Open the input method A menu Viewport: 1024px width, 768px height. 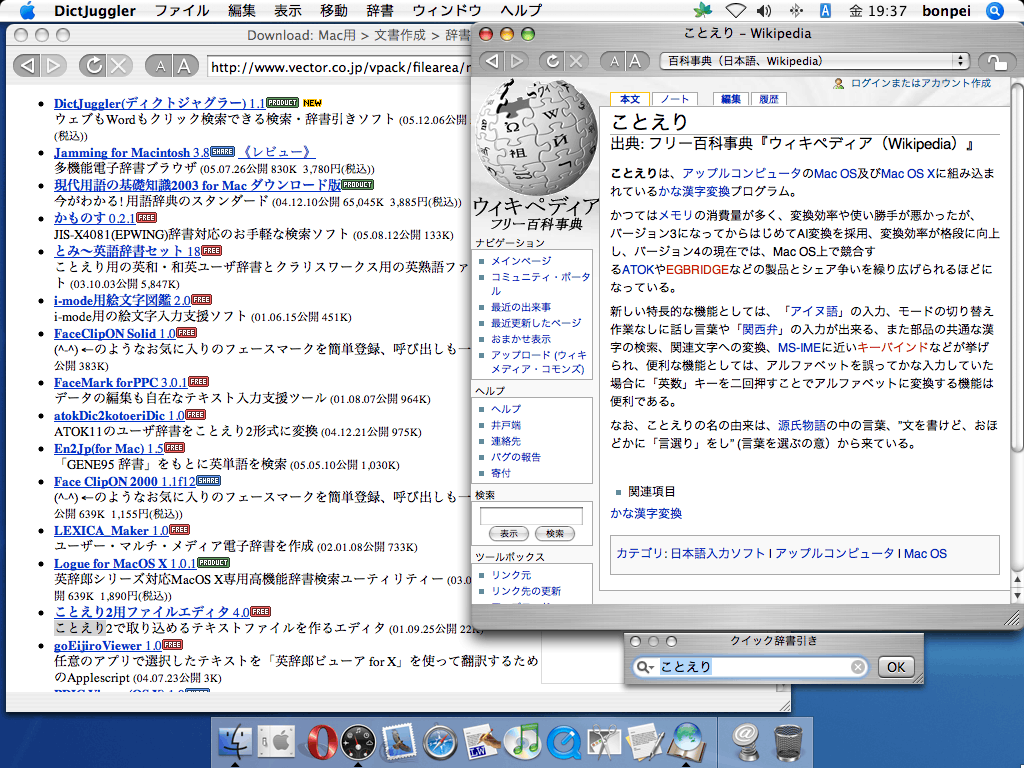click(x=825, y=10)
